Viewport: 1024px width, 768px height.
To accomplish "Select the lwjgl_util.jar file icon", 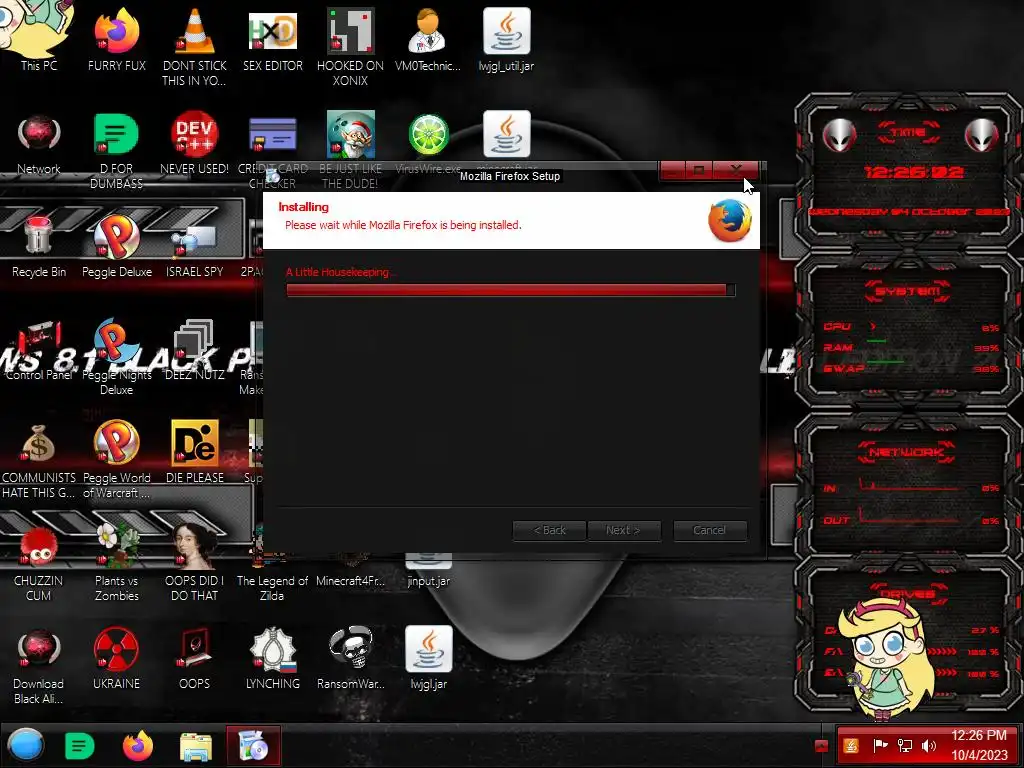I will click(x=506, y=39).
